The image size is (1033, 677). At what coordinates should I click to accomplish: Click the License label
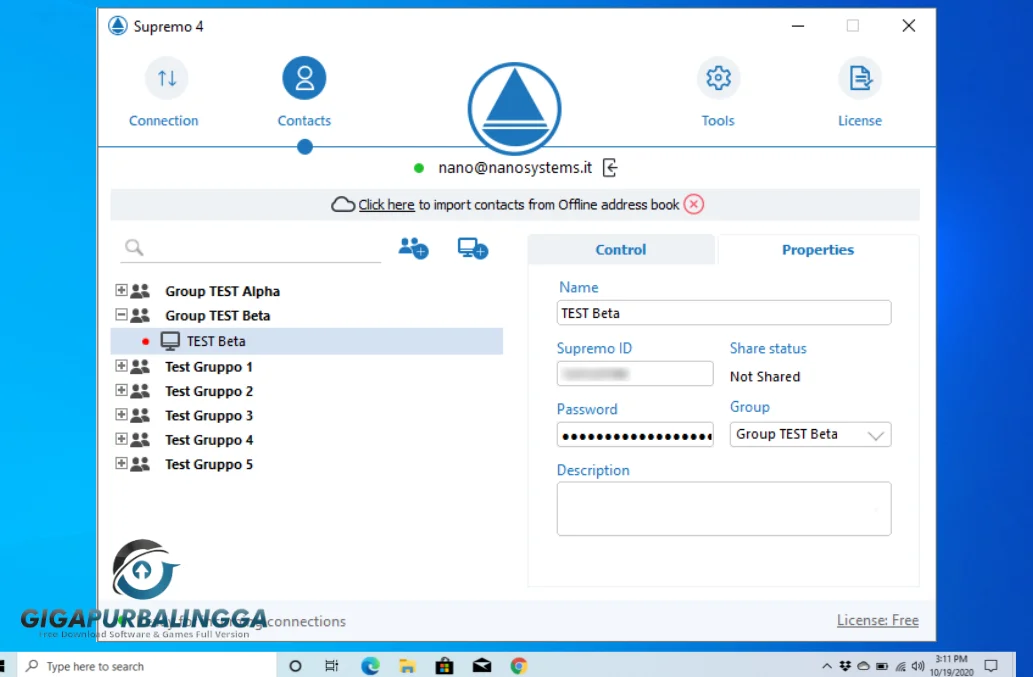click(x=860, y=121)
